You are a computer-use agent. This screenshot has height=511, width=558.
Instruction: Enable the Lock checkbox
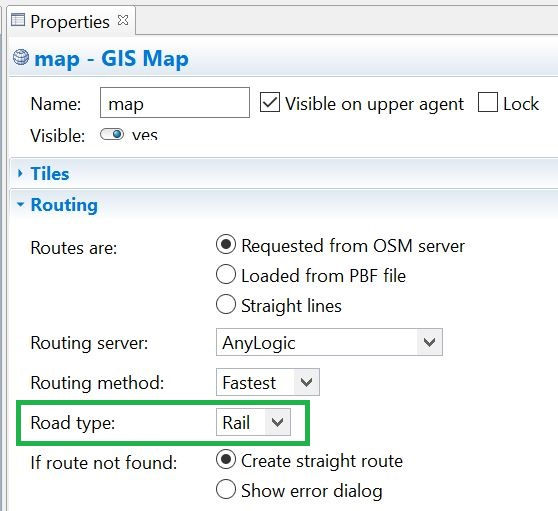pyautogui.click(x=488, y=102)
